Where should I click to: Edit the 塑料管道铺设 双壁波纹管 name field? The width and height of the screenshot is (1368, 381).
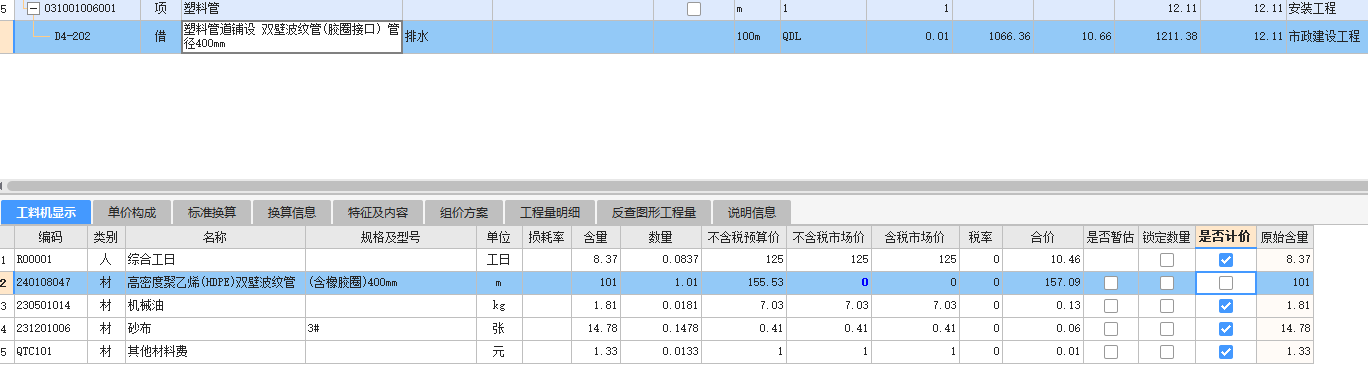[x=292, y=37]
